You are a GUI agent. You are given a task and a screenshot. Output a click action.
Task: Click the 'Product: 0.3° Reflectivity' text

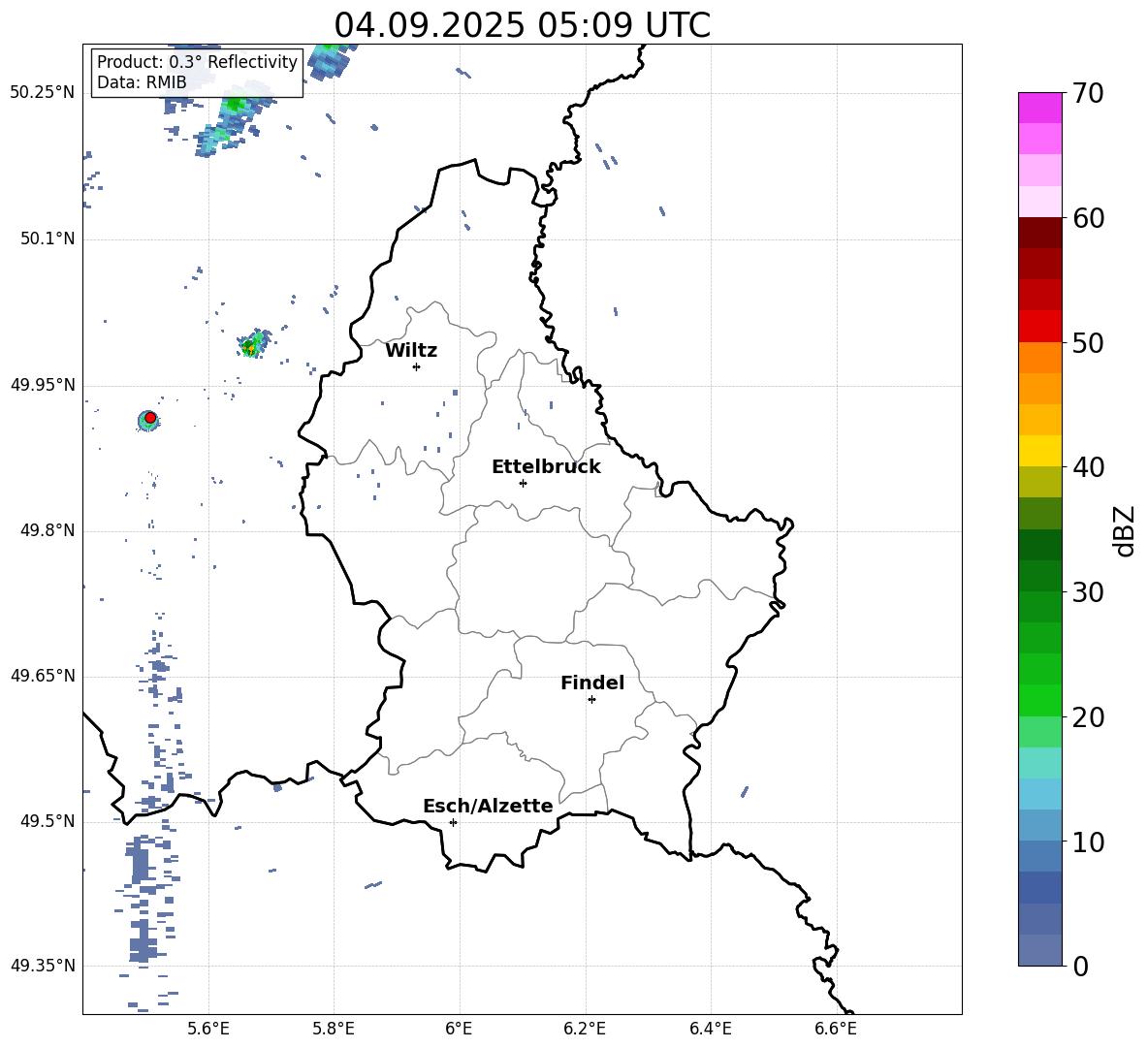197,62
